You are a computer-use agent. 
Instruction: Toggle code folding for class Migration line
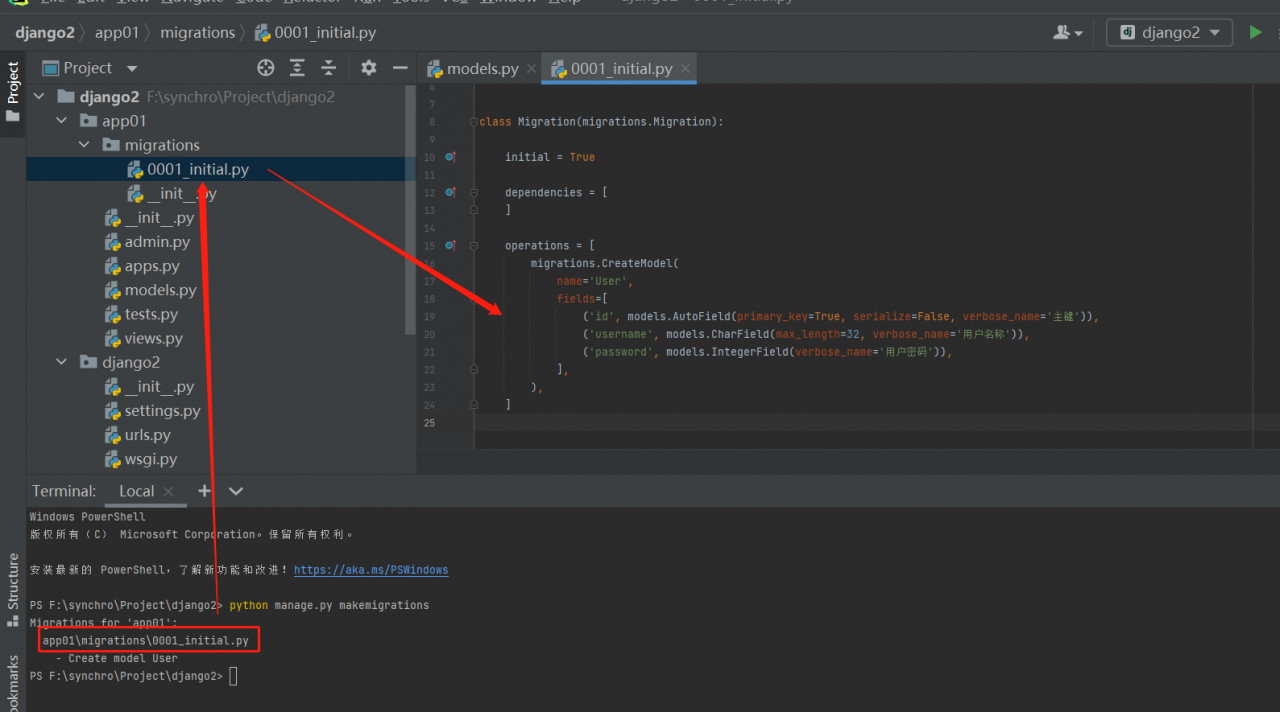pyautogui.click(x=474, y=122)
